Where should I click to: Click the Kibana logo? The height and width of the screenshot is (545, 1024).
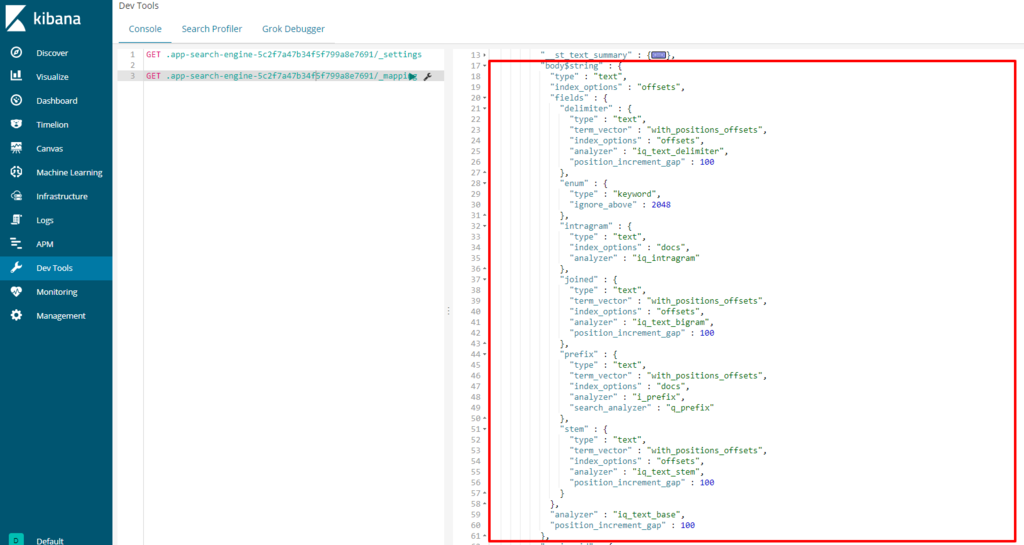pyautogui.click(x=43, y=18)
